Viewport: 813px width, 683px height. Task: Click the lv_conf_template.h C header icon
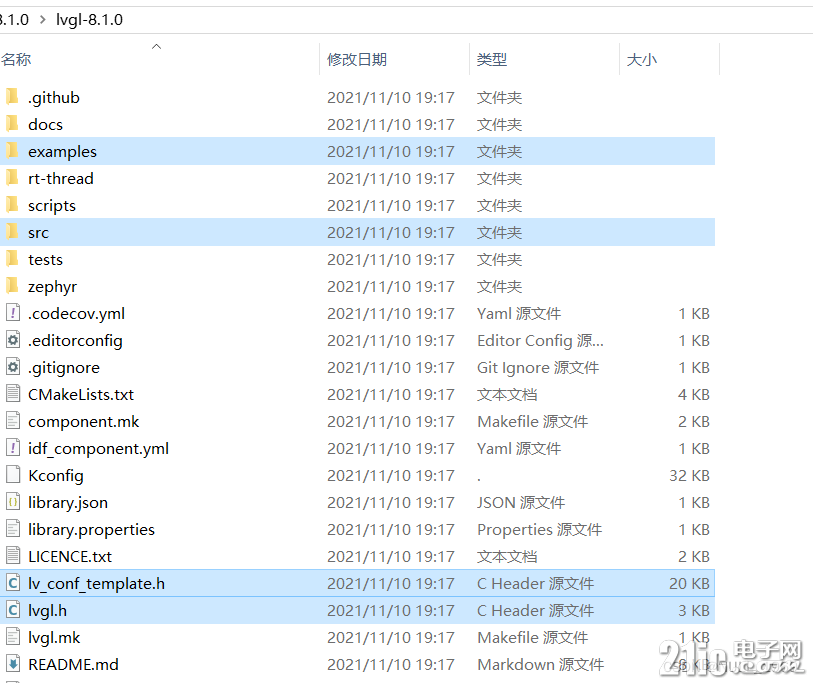pos(13,583)
